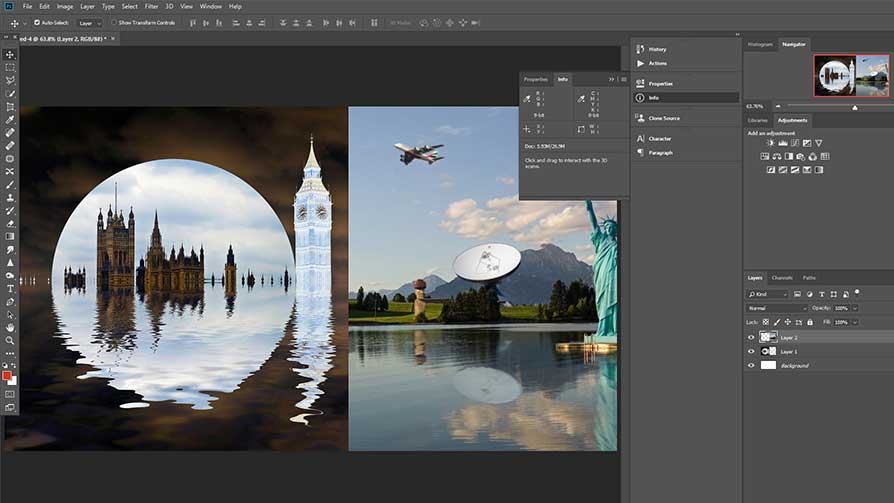Select the Crop tool
Image resolution: width=894 pixels, height=503 pixels.
coord(10,107)
